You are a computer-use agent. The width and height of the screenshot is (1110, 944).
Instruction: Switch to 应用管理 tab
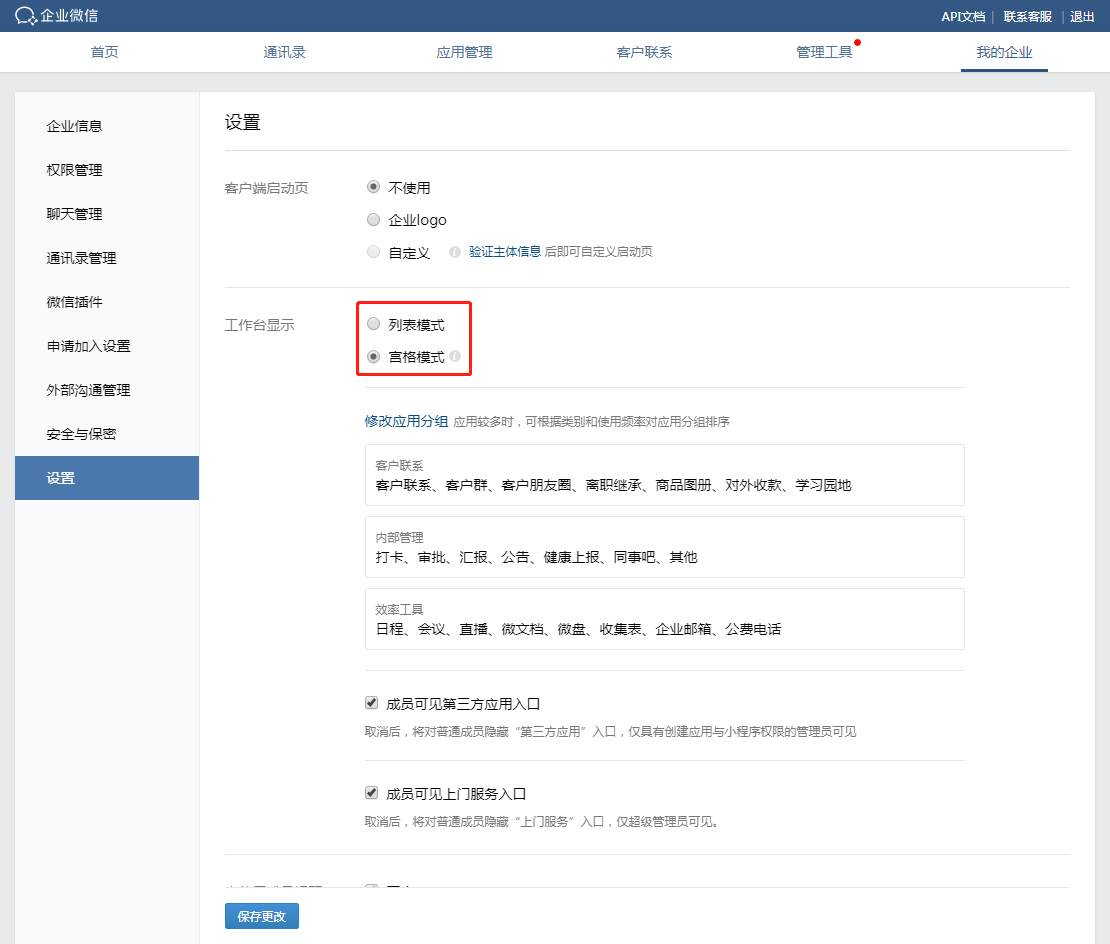(x=464, y=52)
